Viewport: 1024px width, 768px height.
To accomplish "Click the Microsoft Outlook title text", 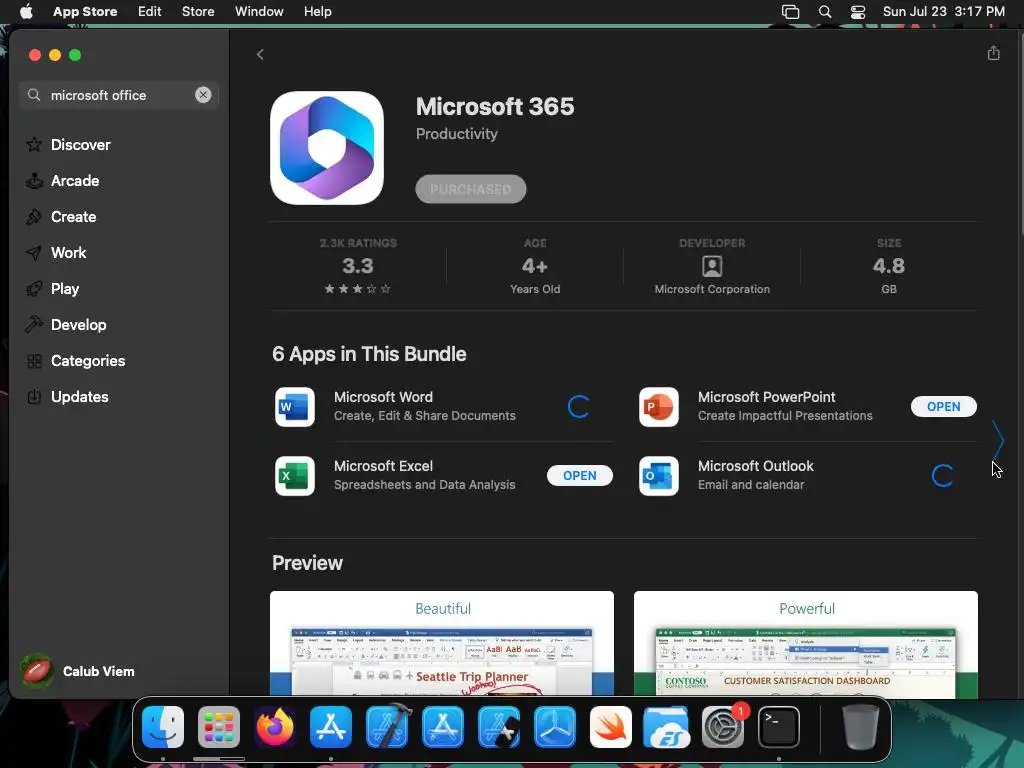I will (756, 466).
